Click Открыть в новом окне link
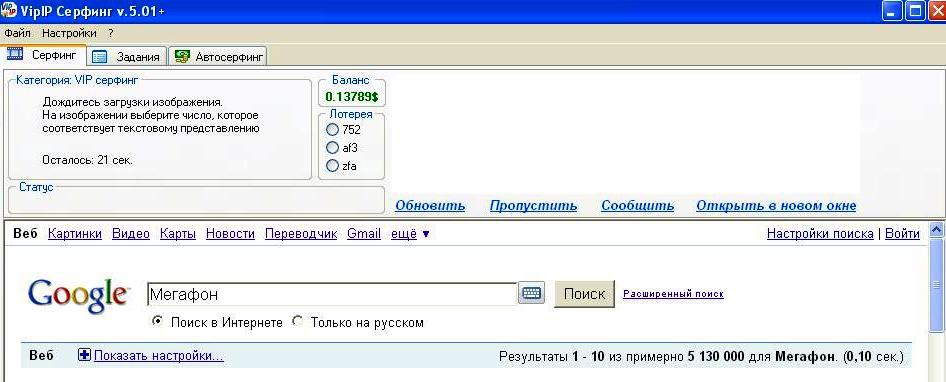 (x=776, y=206)
